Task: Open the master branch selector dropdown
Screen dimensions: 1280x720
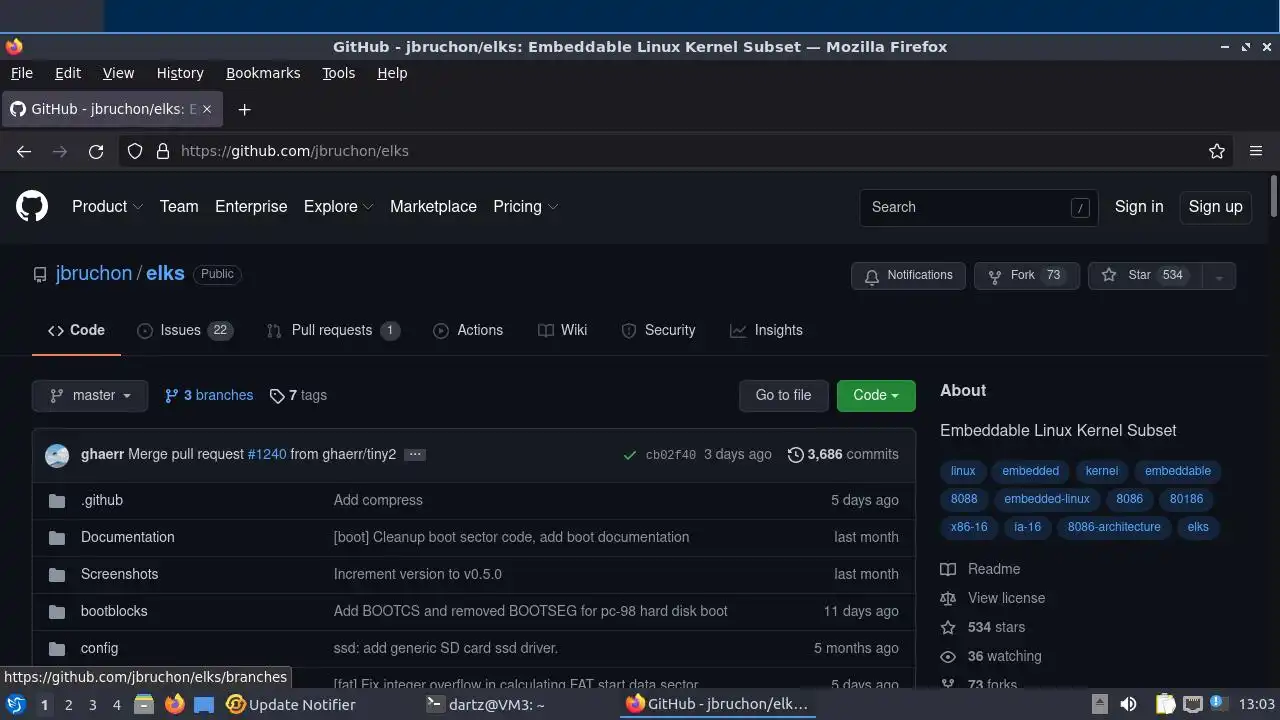Action: tap(90, 396)
